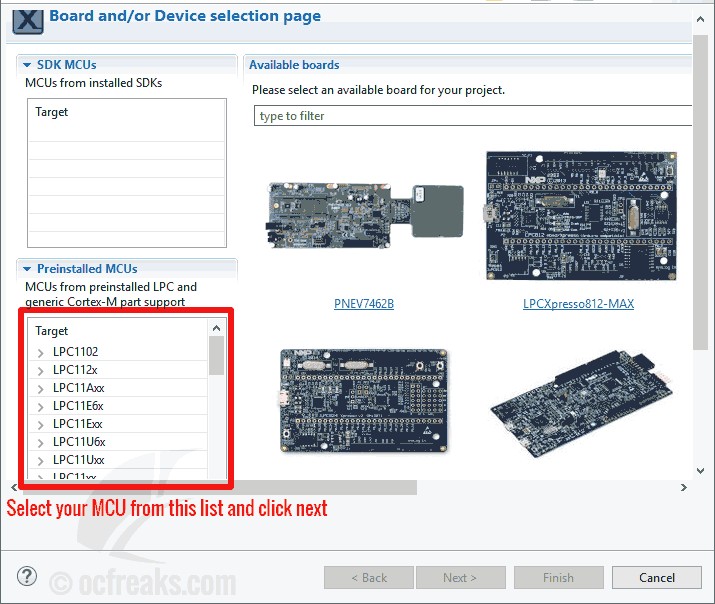The image size is (715, 604).
Task: Click the page vertical scroll up arrow
Action: [700, 19]
